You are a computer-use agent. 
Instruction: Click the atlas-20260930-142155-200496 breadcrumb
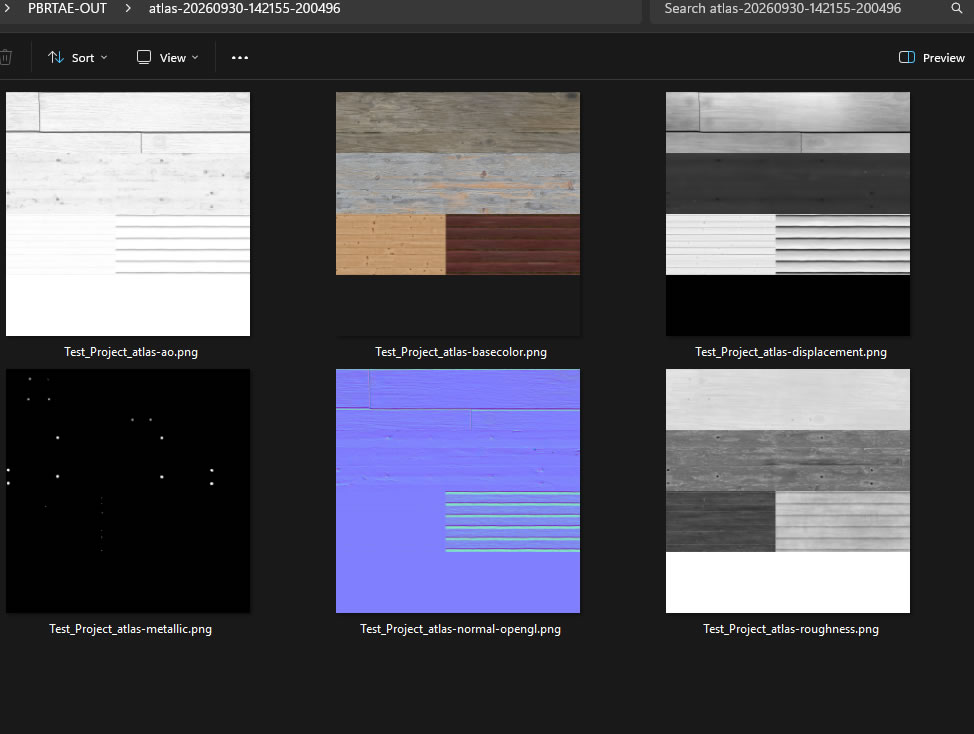tap(244, 9)
